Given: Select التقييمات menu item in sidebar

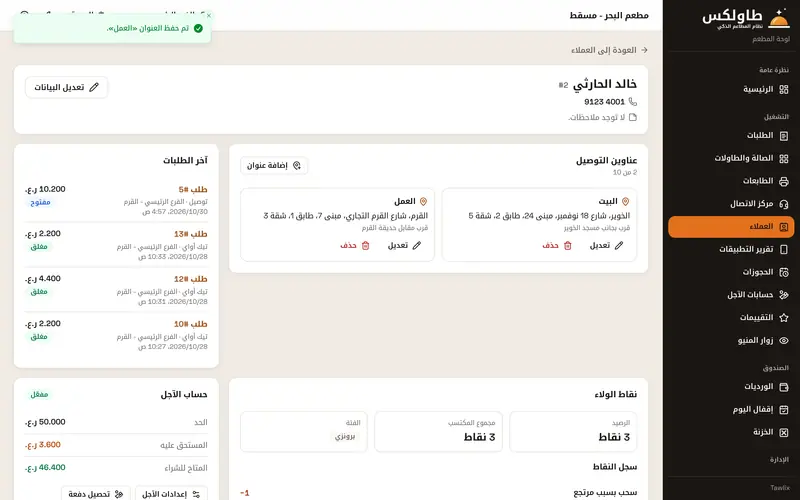Looking at the screenshot, I should click(x=731, y=318).
